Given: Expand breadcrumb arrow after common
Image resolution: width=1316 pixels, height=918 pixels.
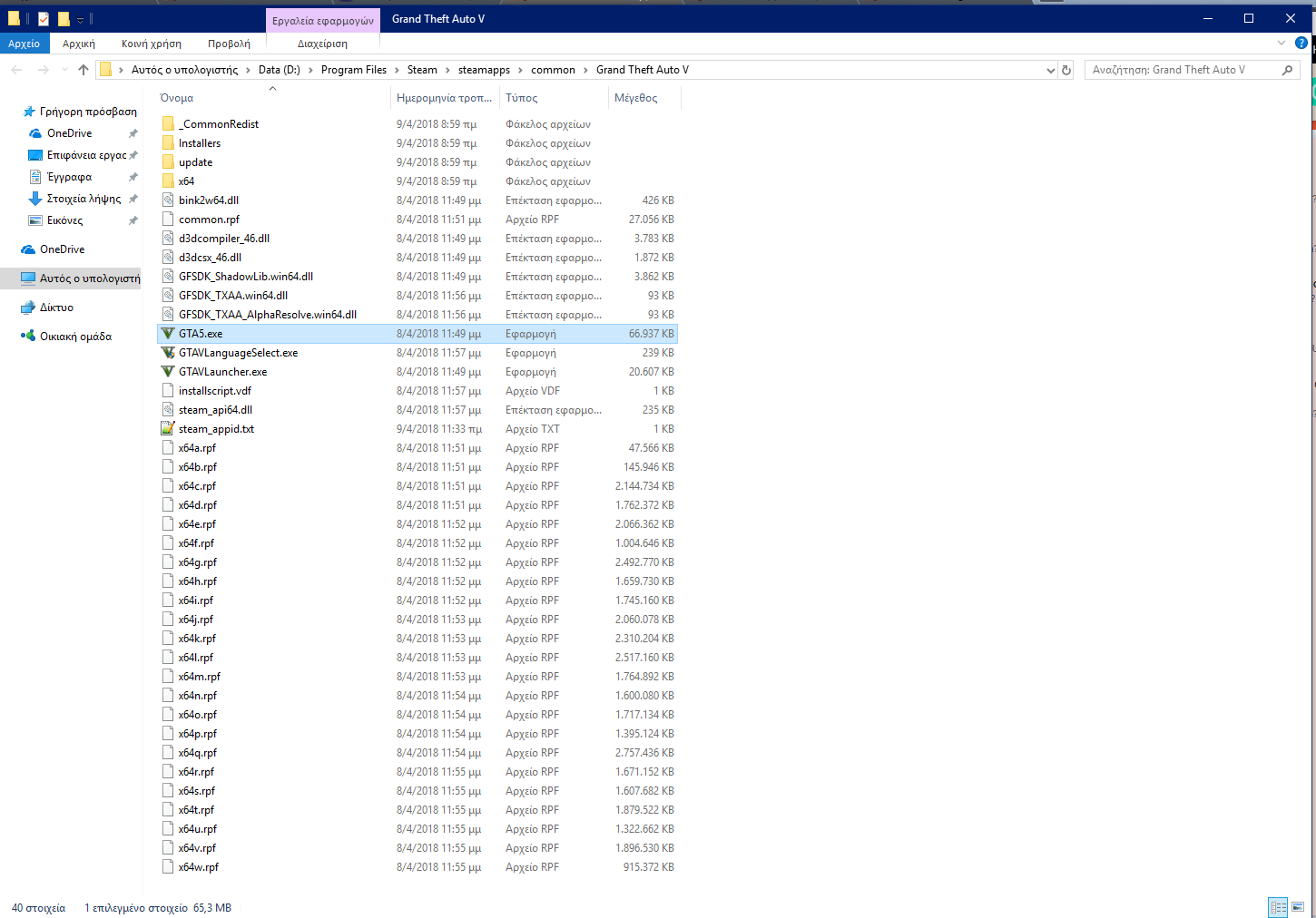Looking at the screenshot, I should [x=585, y=70].
